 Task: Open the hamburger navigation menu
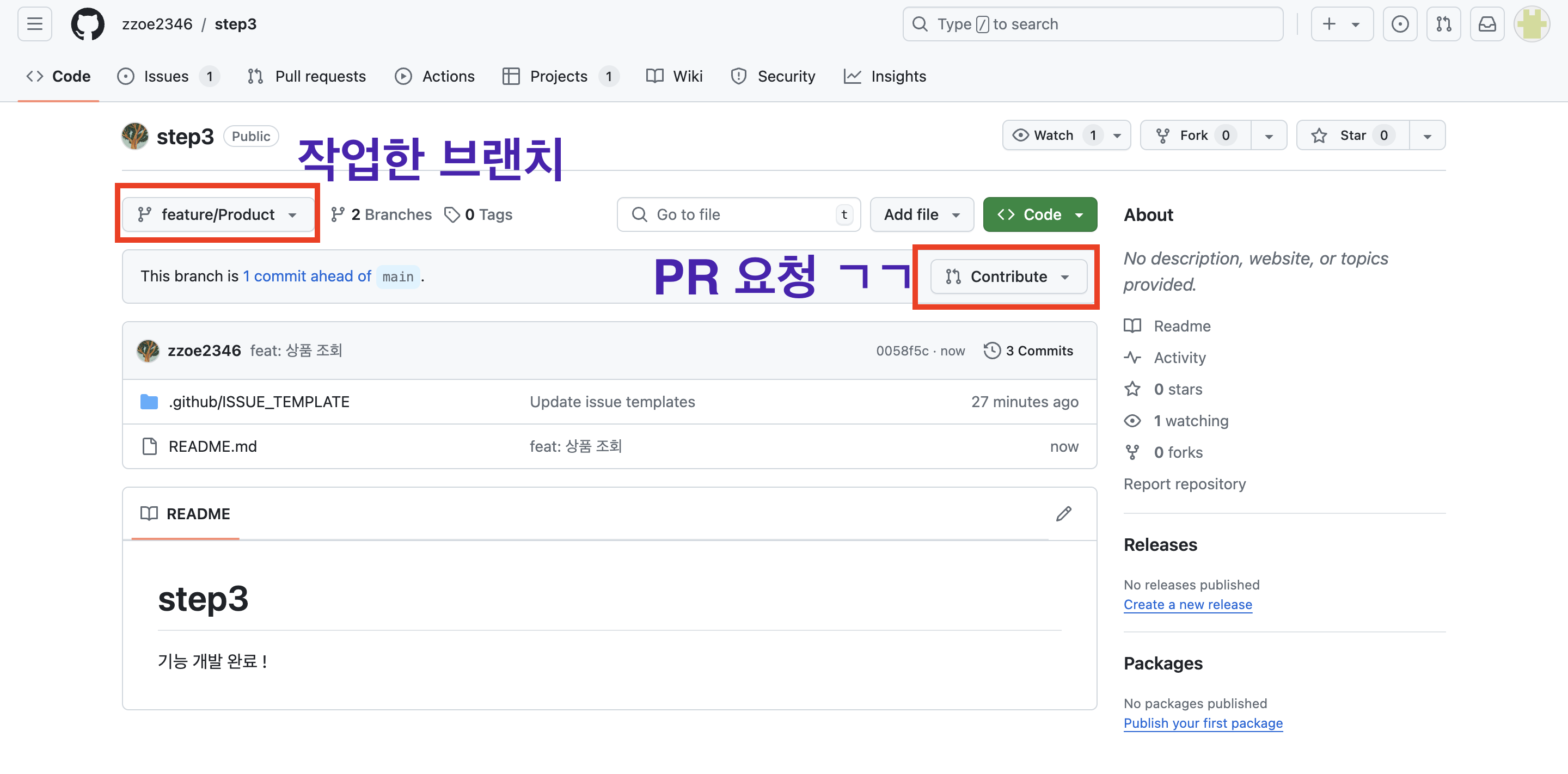click(35, 24)
